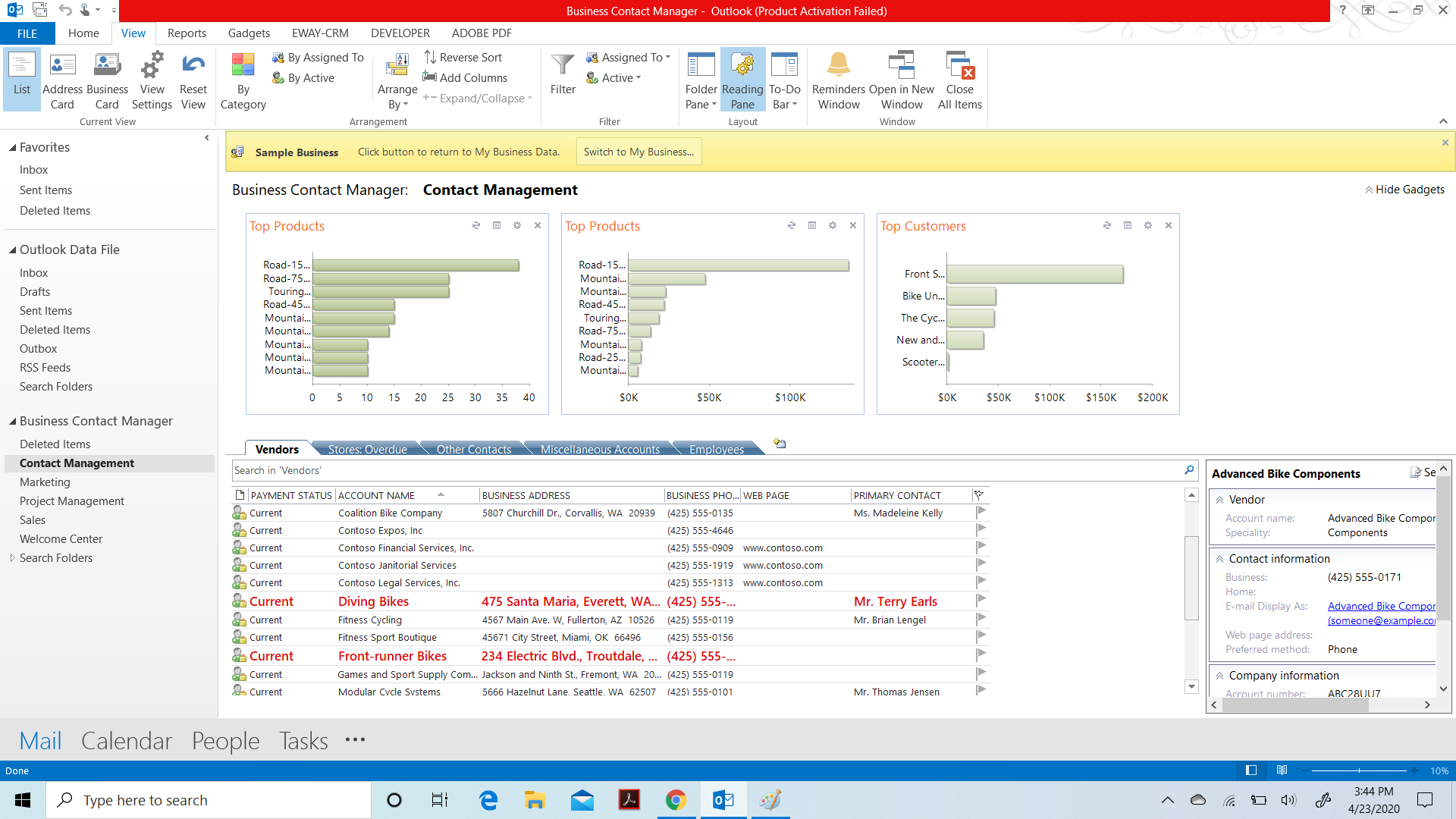The image size is (1456, 819).
Task: Select the Stores: Overdue tab
Action: click(x=366, y=449)
